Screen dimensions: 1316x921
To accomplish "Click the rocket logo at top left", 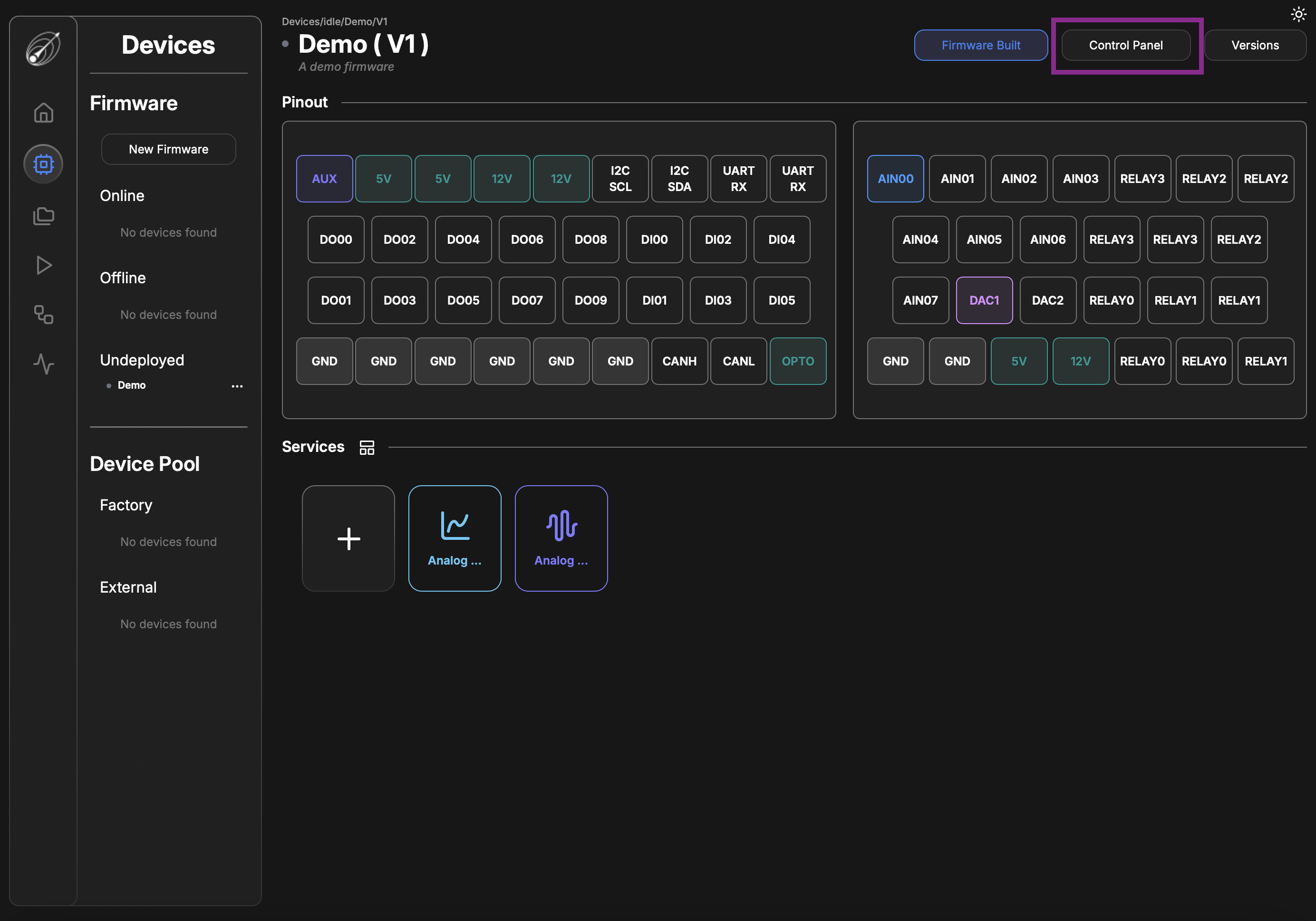I will pos(44,48).
